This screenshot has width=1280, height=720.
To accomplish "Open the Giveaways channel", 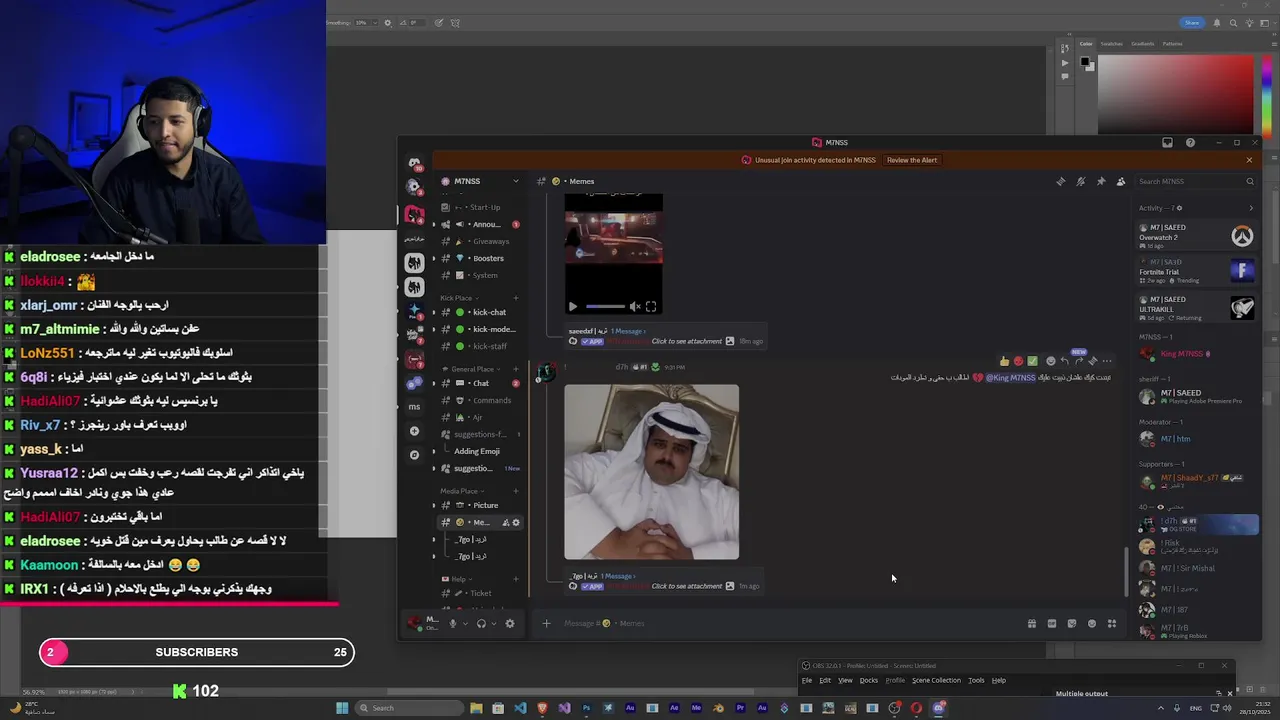I will point(481,241).
